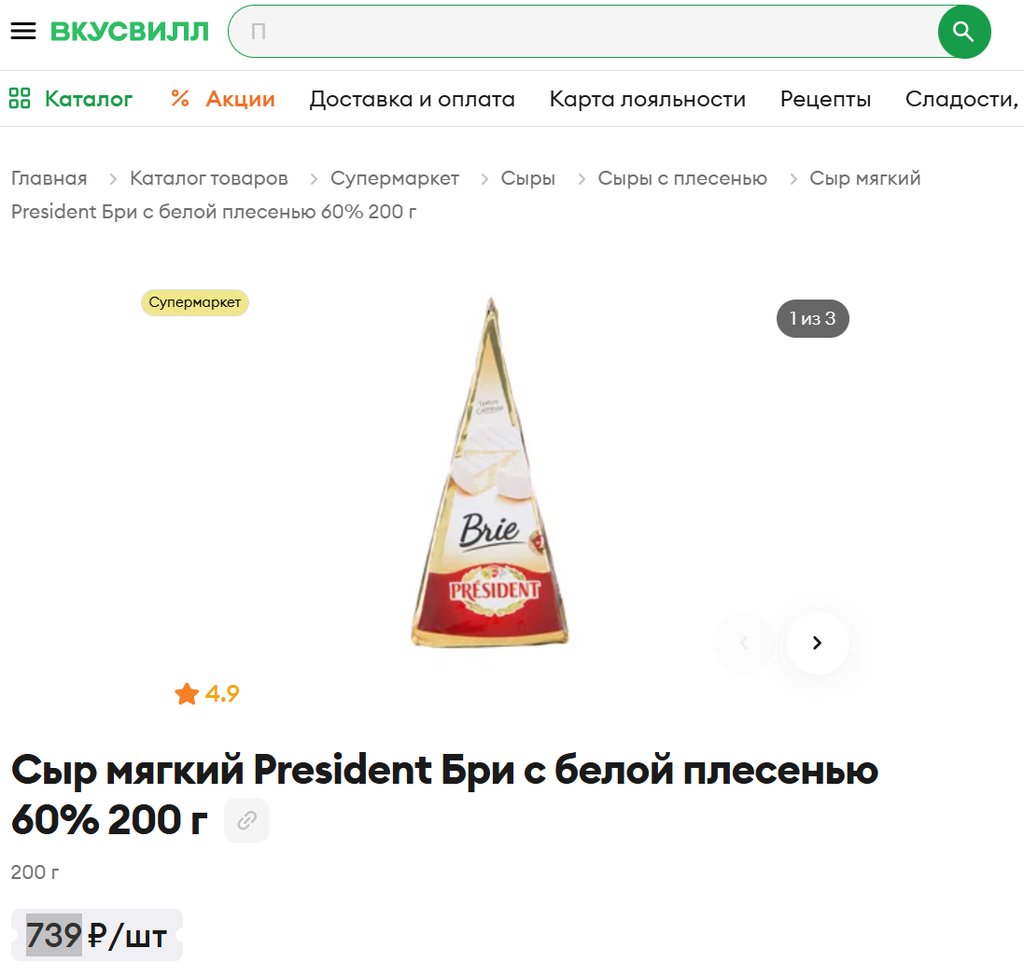The height and width of the screenshot is (976, 1024).
Task: Open the hamburger menu
Action: pyautogui.click(x=24, y=31)
